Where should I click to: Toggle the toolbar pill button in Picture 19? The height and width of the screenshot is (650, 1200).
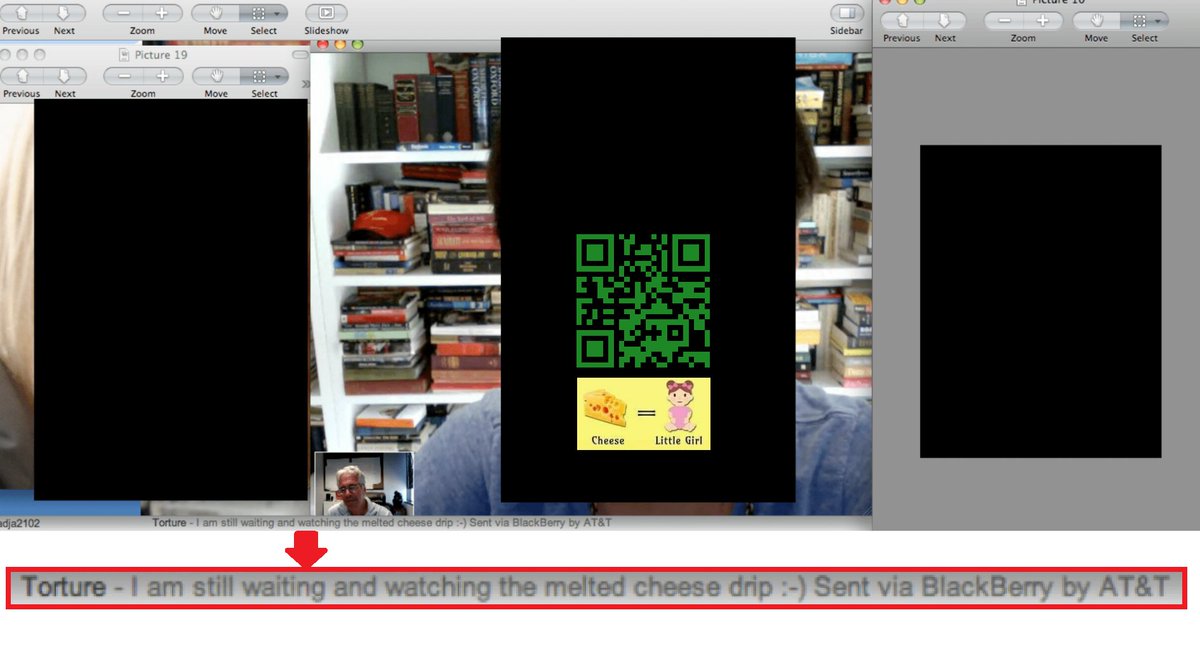tap(300, 55)
